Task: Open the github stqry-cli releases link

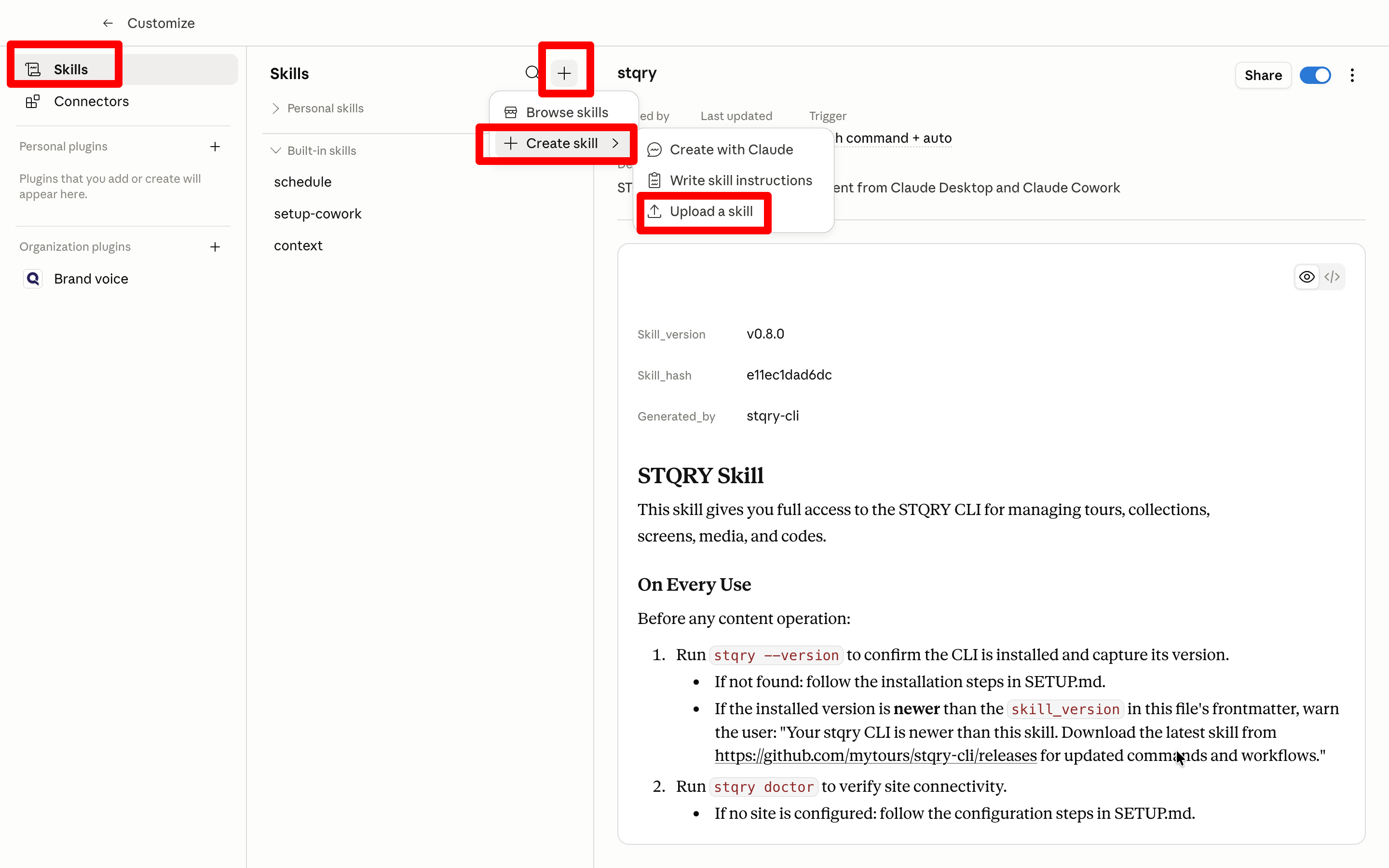Action: tap(875, 756)
